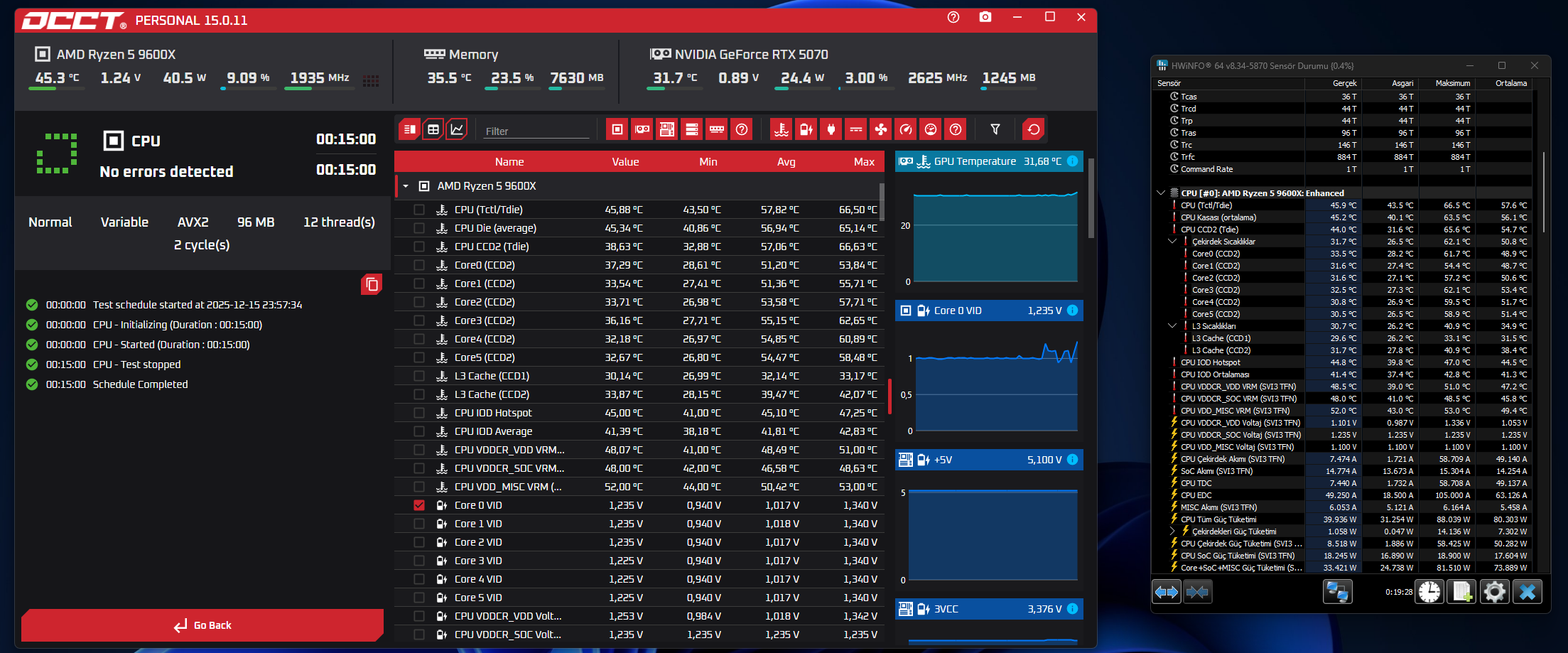Filter sensors by CPU chip icon
Screen dimensions: 1568x653
tap(617, 129)
